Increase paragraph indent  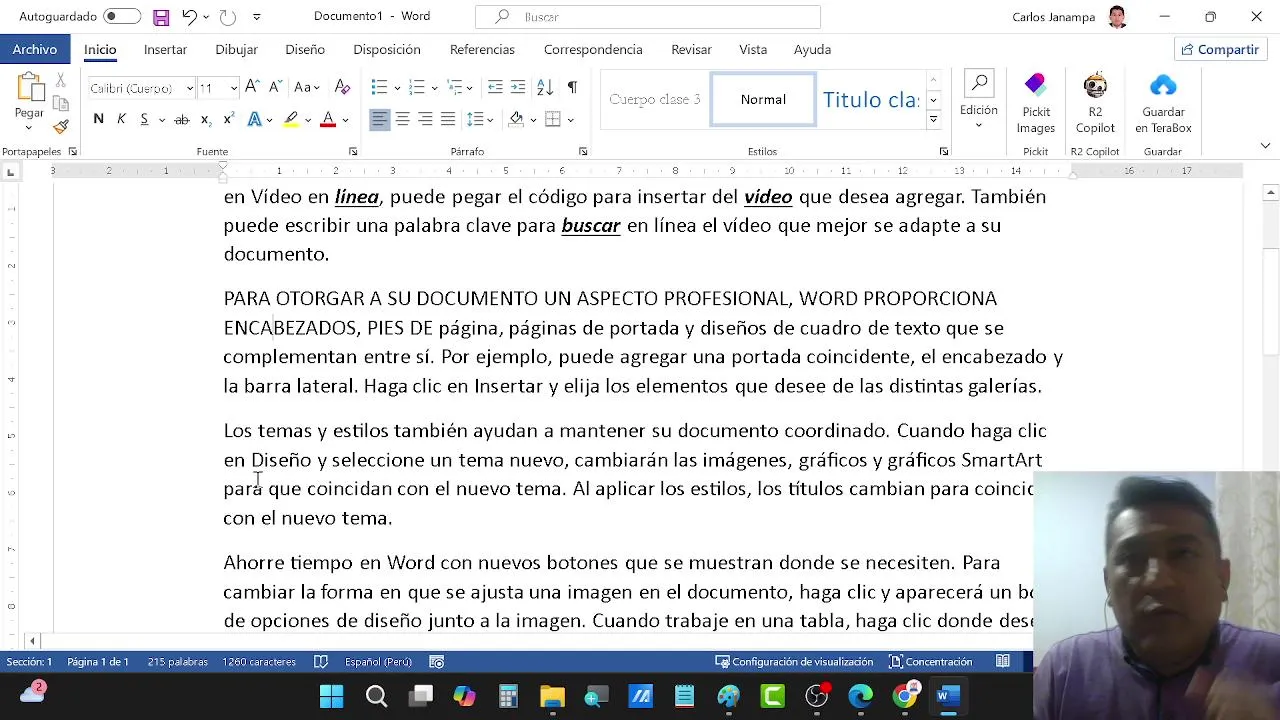point(518,87)
